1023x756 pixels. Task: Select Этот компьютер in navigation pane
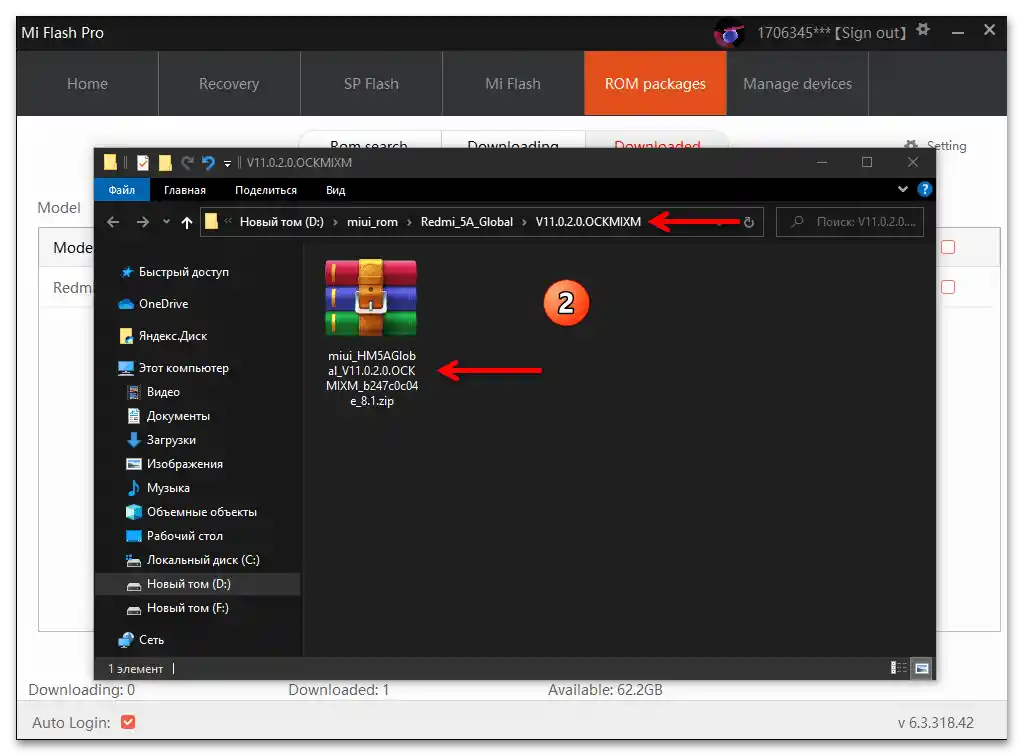click(174, 368)
